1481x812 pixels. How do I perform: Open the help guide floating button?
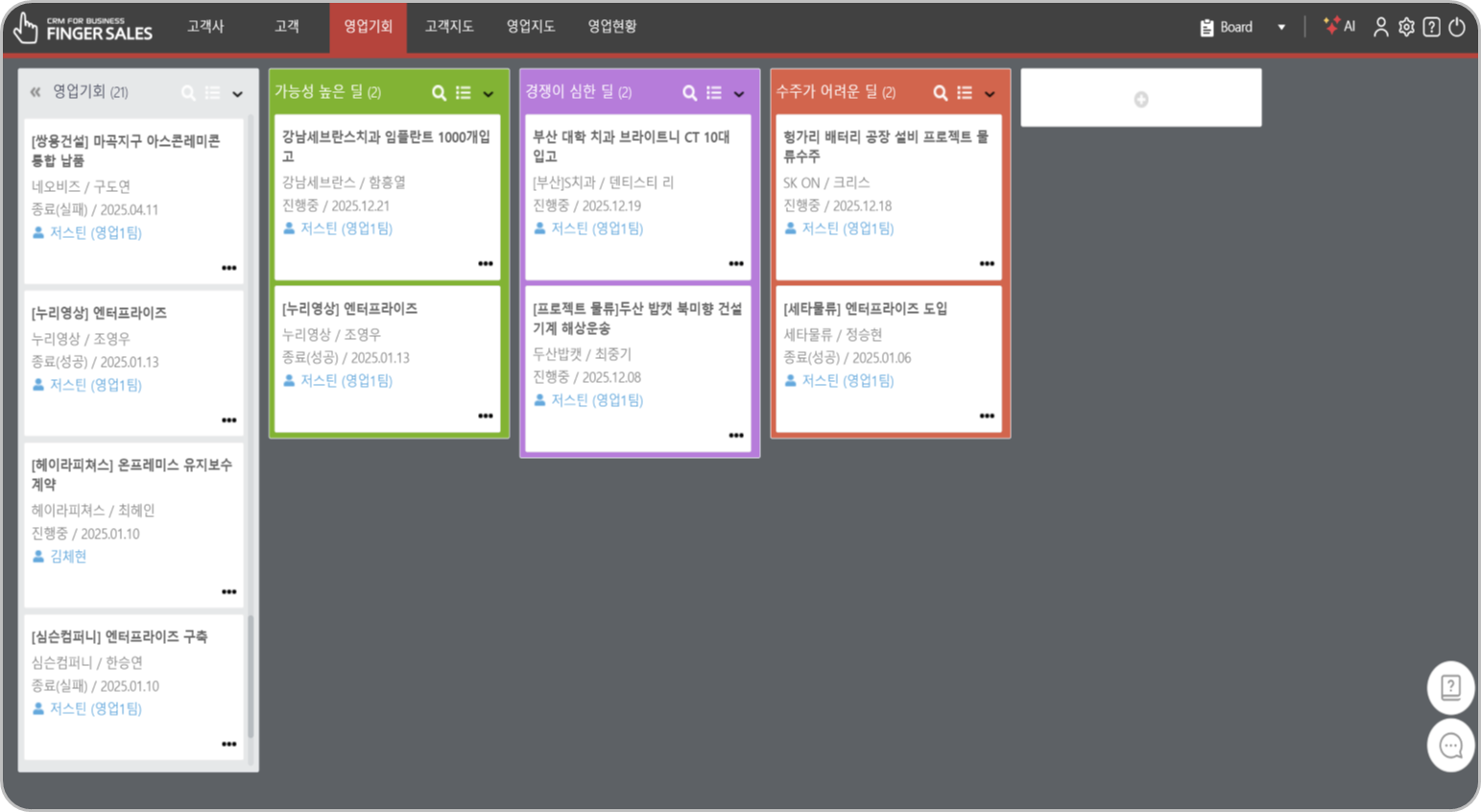click(x=1450, y=687)
